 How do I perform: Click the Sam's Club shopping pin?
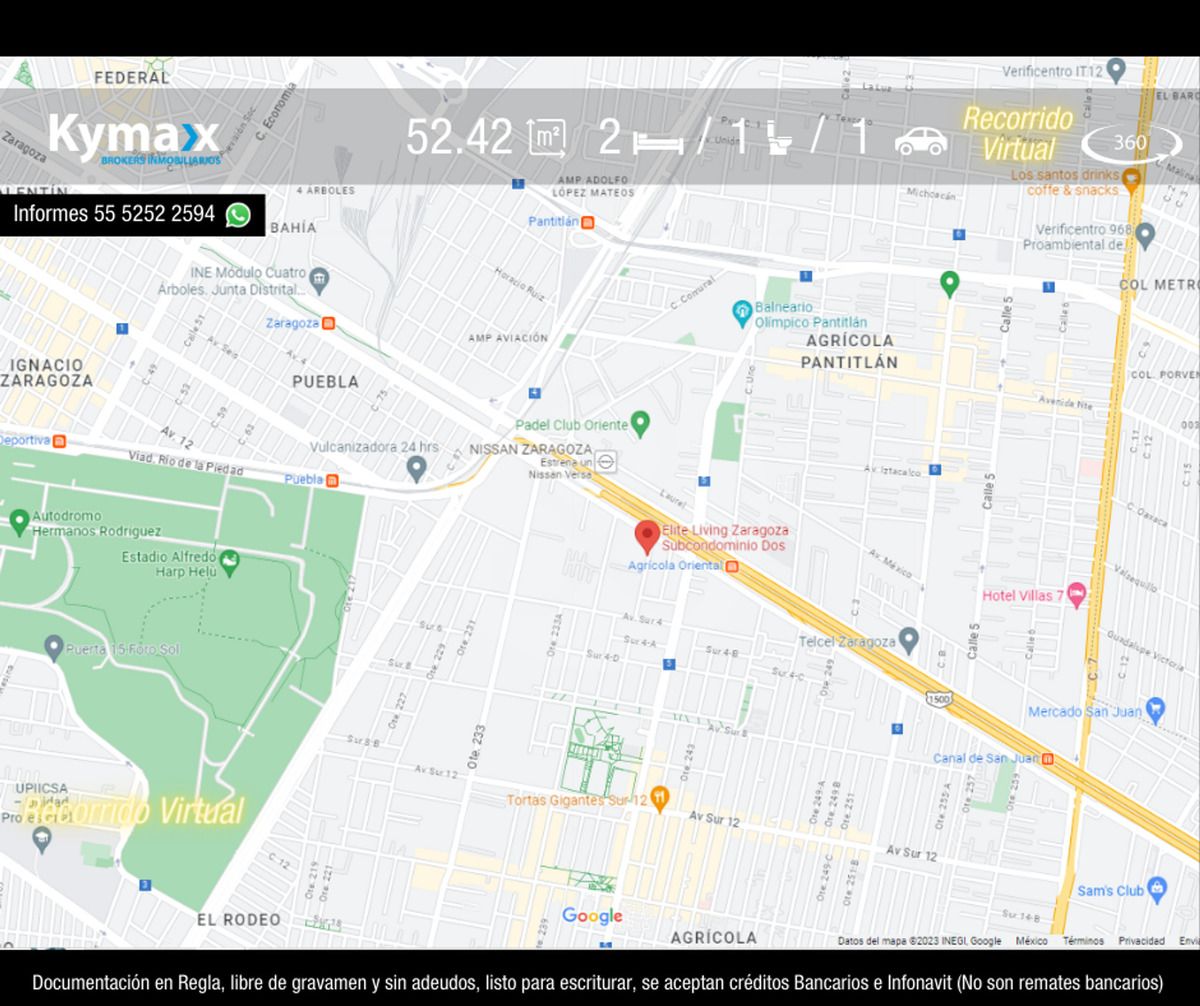pyautogui.click(x=1158, y=889)
